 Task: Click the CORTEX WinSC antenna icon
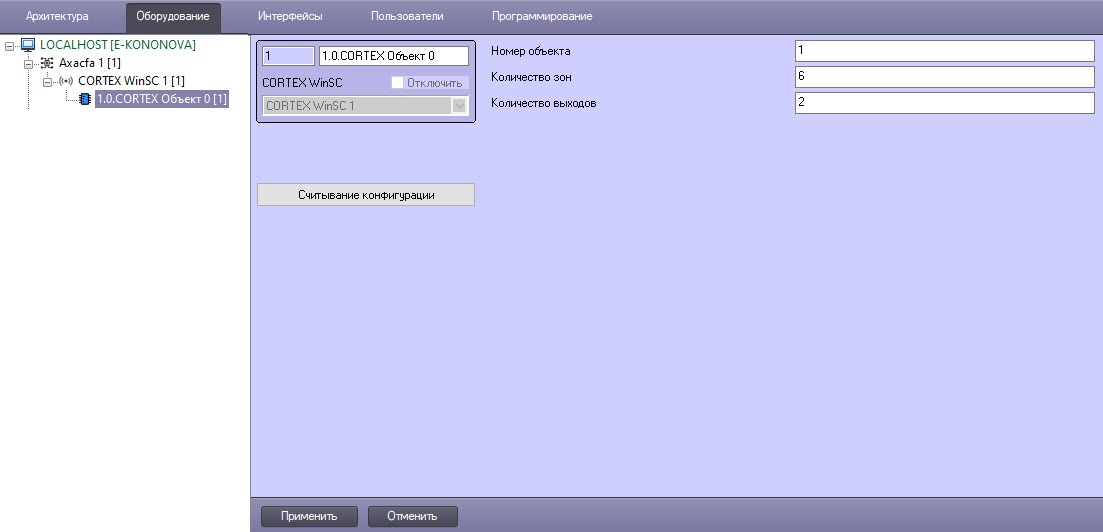[x=66, y=81]
